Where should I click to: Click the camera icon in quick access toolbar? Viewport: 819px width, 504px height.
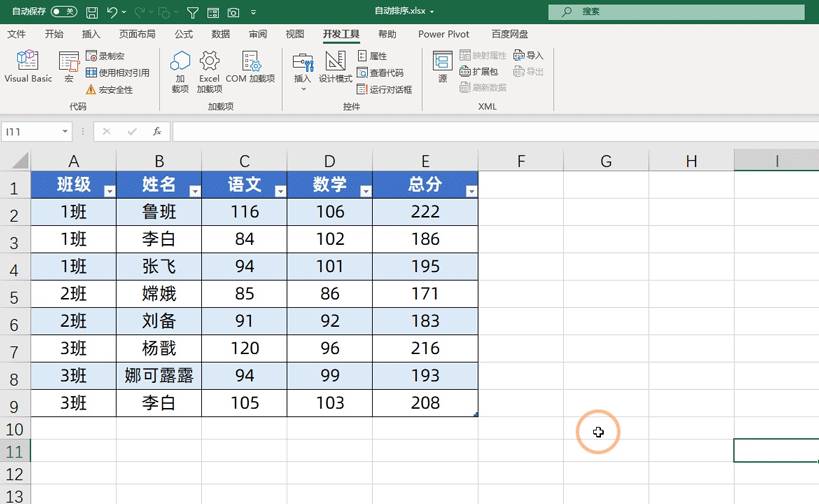233,12
